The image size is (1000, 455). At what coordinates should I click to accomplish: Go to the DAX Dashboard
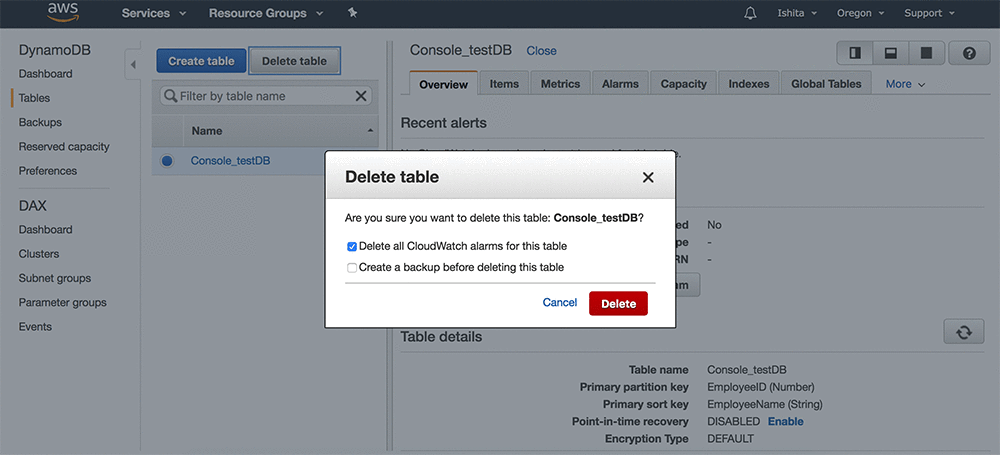pos(45,230)
